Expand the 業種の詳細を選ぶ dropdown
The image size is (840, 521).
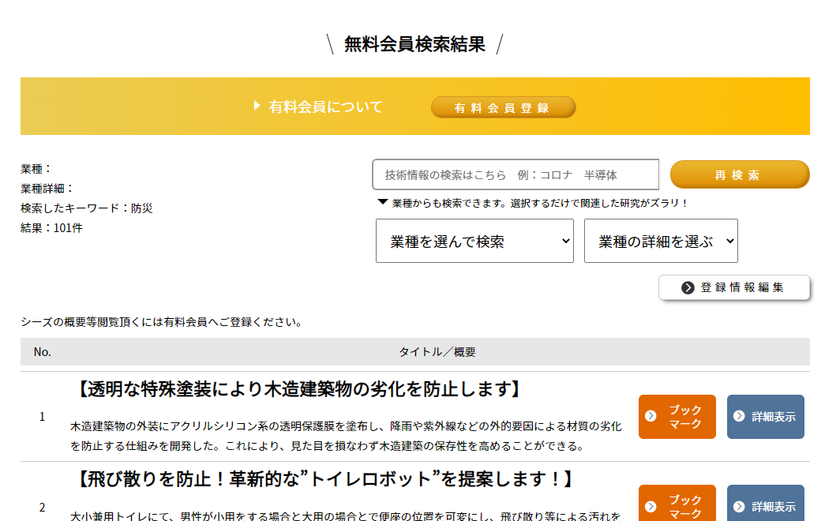pyautogui.click(x=661, y=241)
